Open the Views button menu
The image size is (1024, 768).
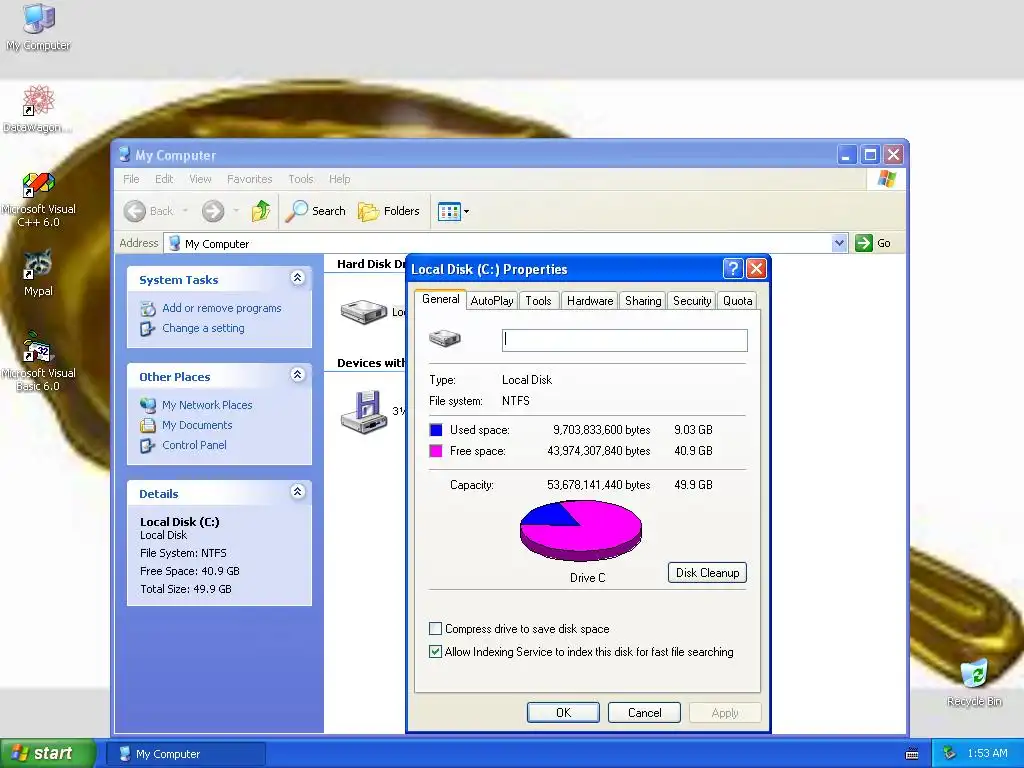[x=453, y=211]
